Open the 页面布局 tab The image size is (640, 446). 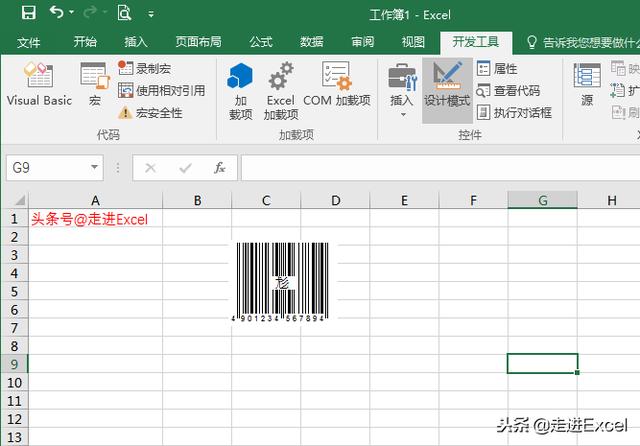coord(198,42)
